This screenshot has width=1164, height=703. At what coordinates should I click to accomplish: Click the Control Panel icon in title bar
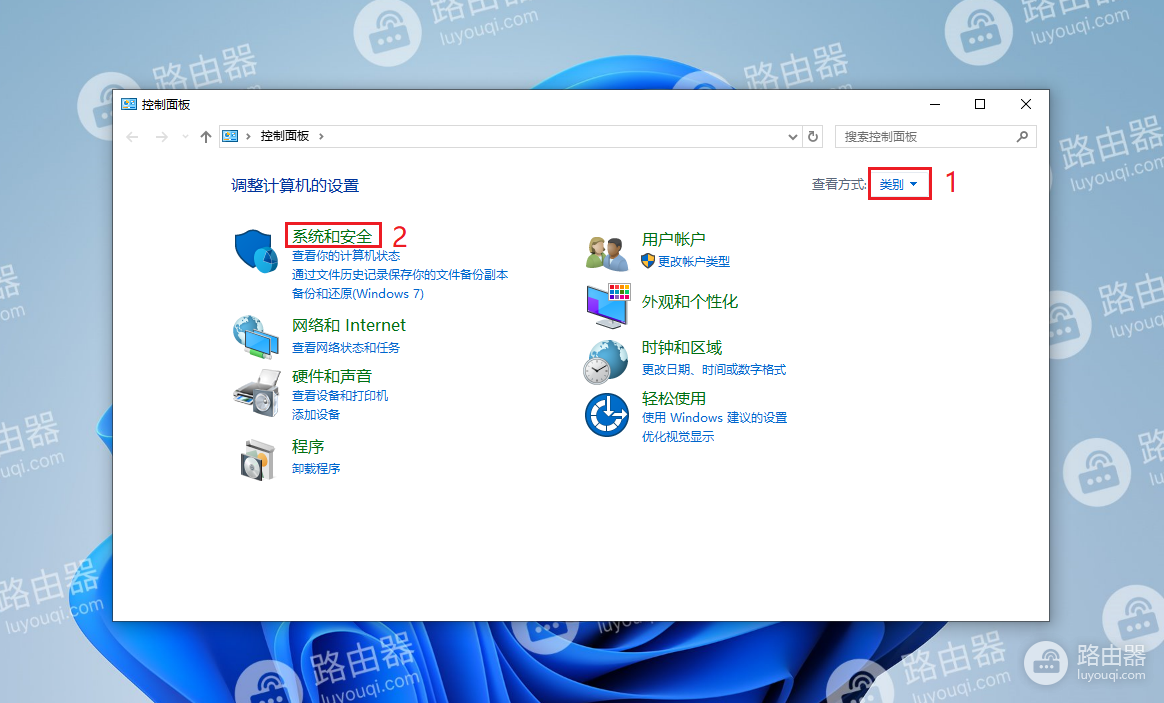click(129, 104)
